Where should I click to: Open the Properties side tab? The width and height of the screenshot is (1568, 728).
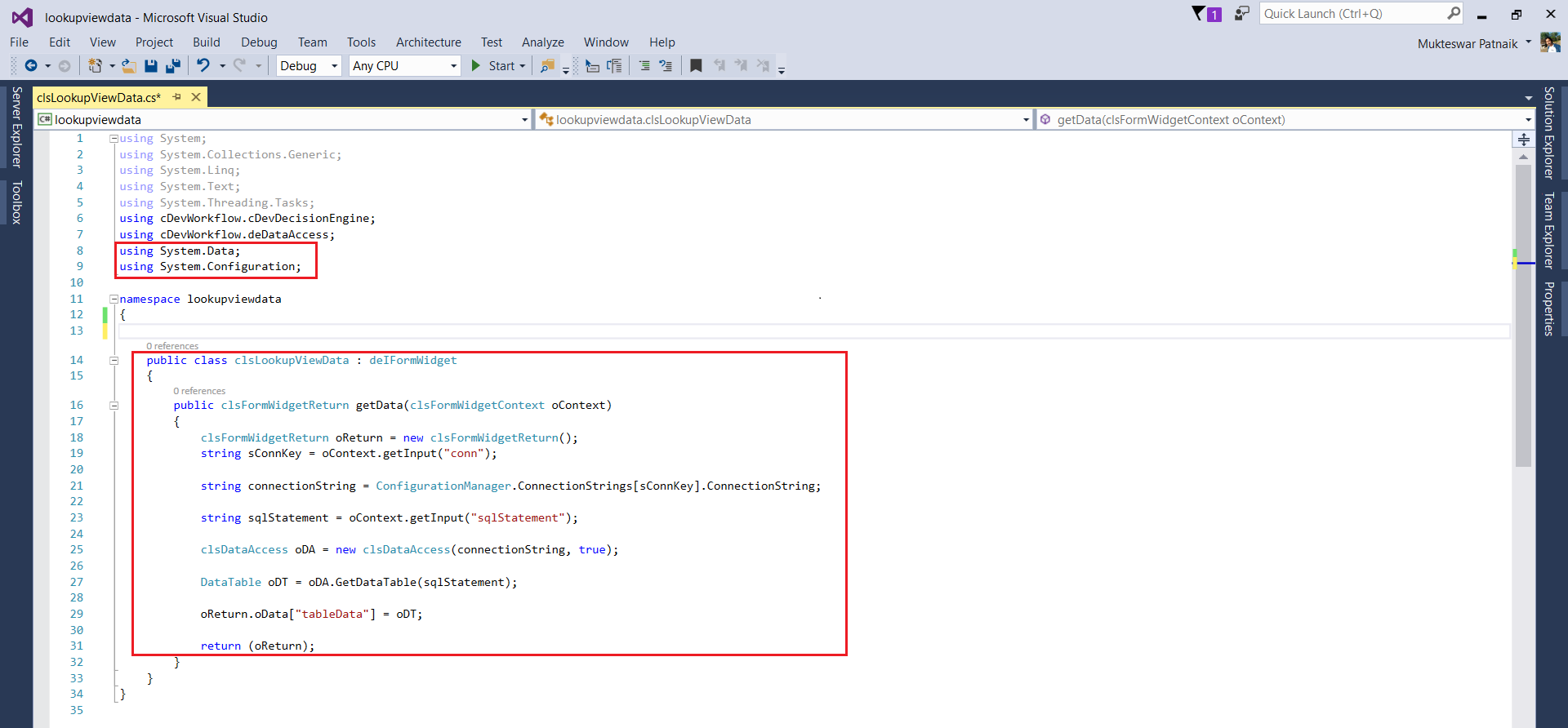point(1549,309)
